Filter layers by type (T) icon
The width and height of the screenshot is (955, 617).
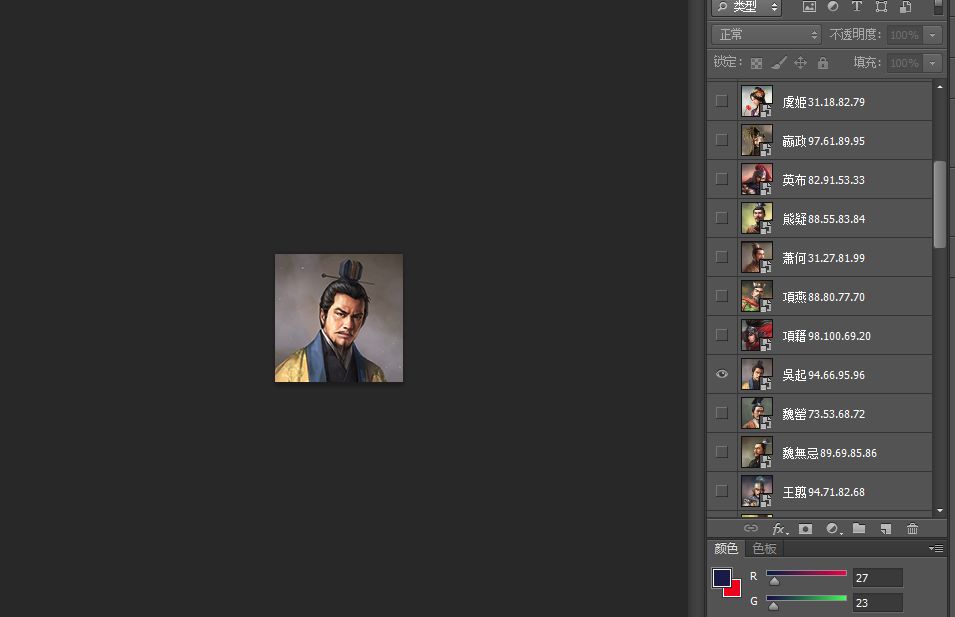857,7
